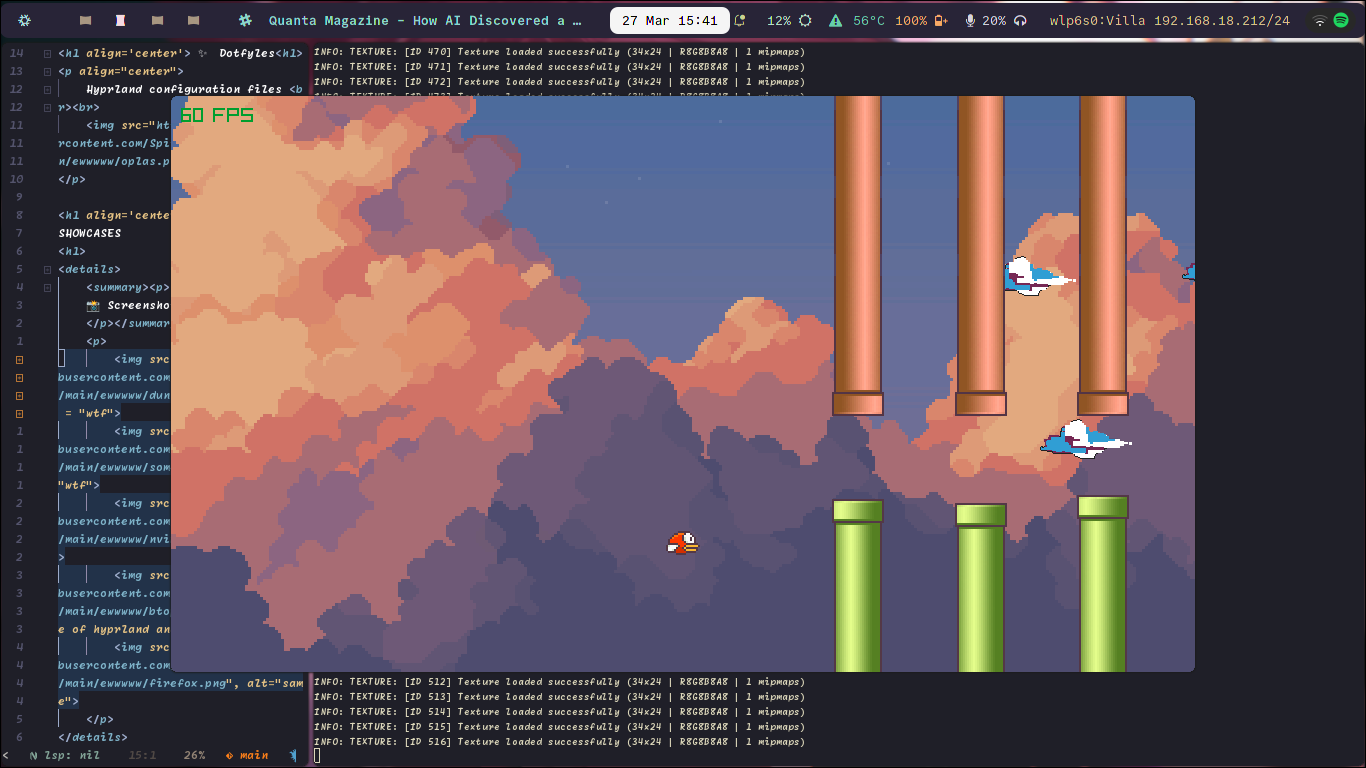Screen dimensions: 1366x768
Task: Toggle the microphone icon at 20%
Action: coord(970,20)
